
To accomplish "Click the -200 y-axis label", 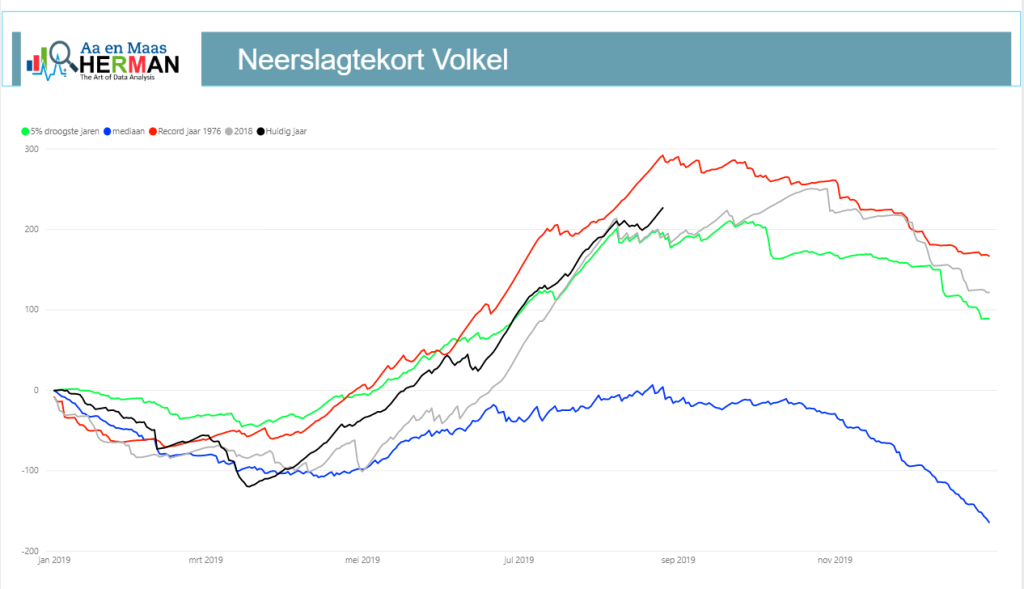I will tap(30, 551).
